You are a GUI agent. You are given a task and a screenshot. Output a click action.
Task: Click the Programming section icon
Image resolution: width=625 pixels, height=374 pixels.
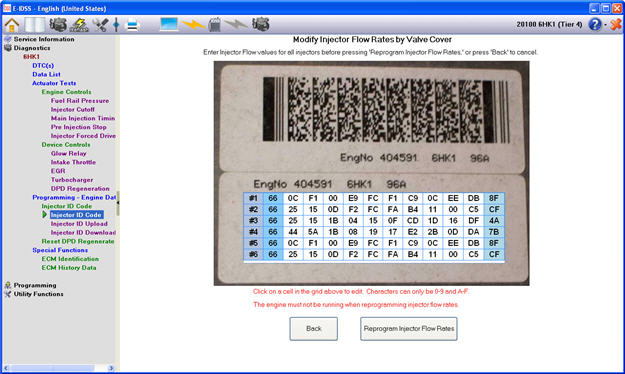click(8, 285)
